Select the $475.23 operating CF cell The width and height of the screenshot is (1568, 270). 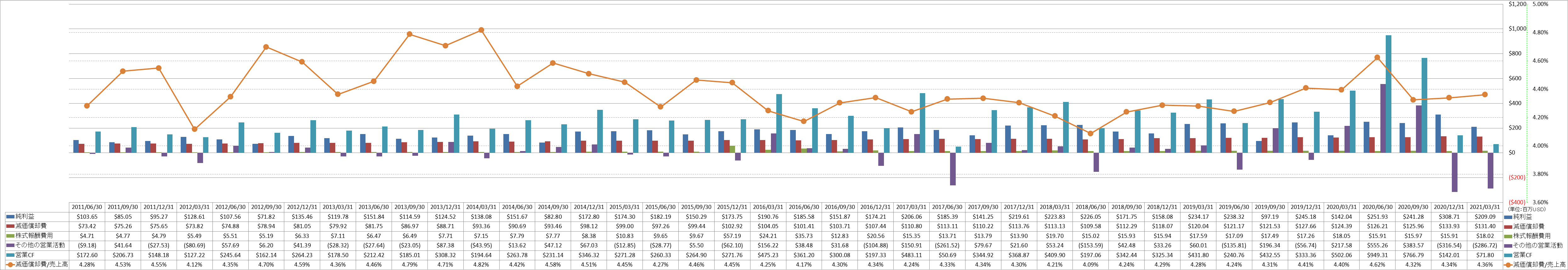point(769,255)
